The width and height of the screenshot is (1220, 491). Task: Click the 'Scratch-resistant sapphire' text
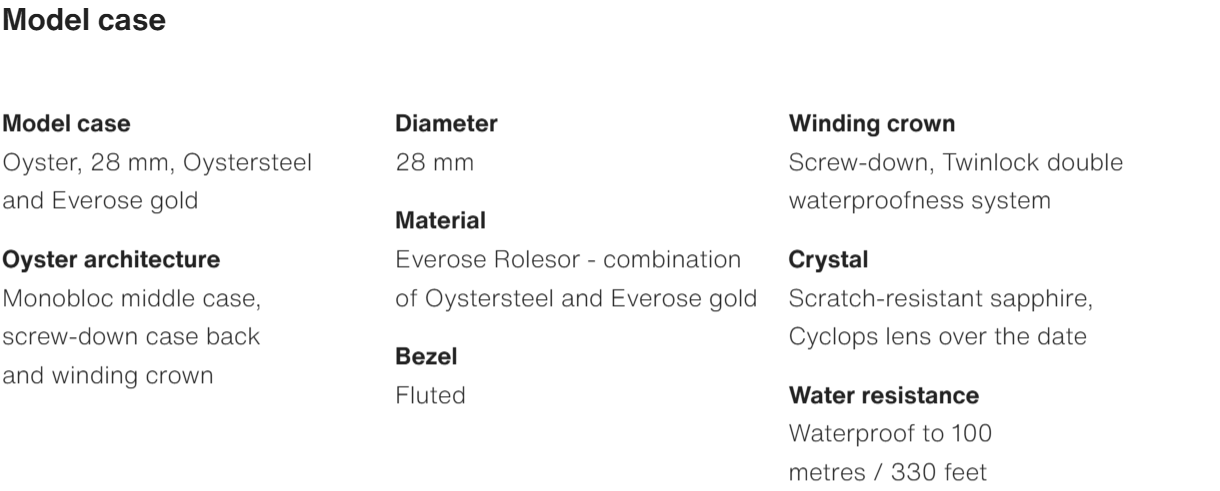[x=940, y=298]
